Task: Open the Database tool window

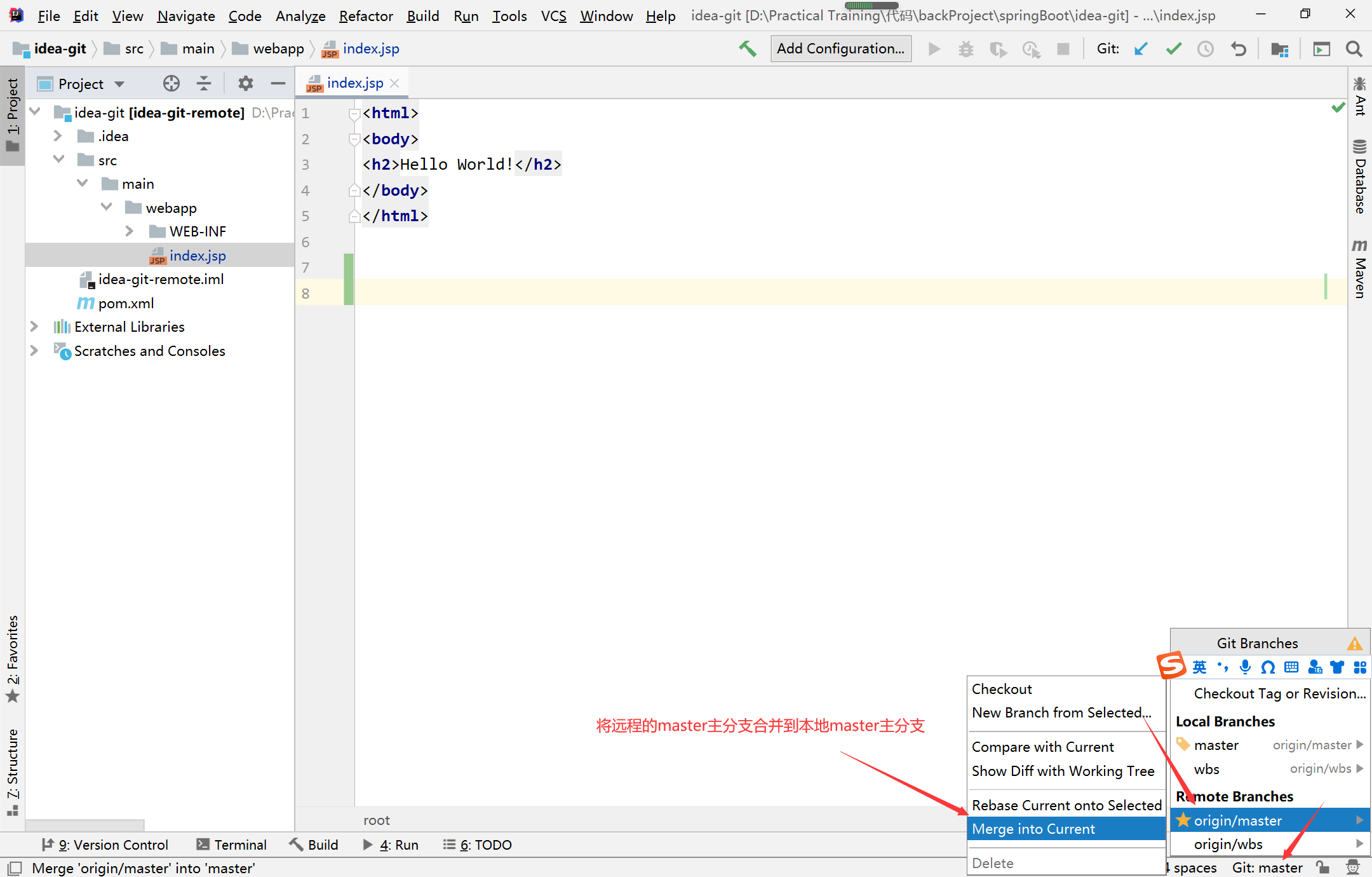Action: [1359, 177]
